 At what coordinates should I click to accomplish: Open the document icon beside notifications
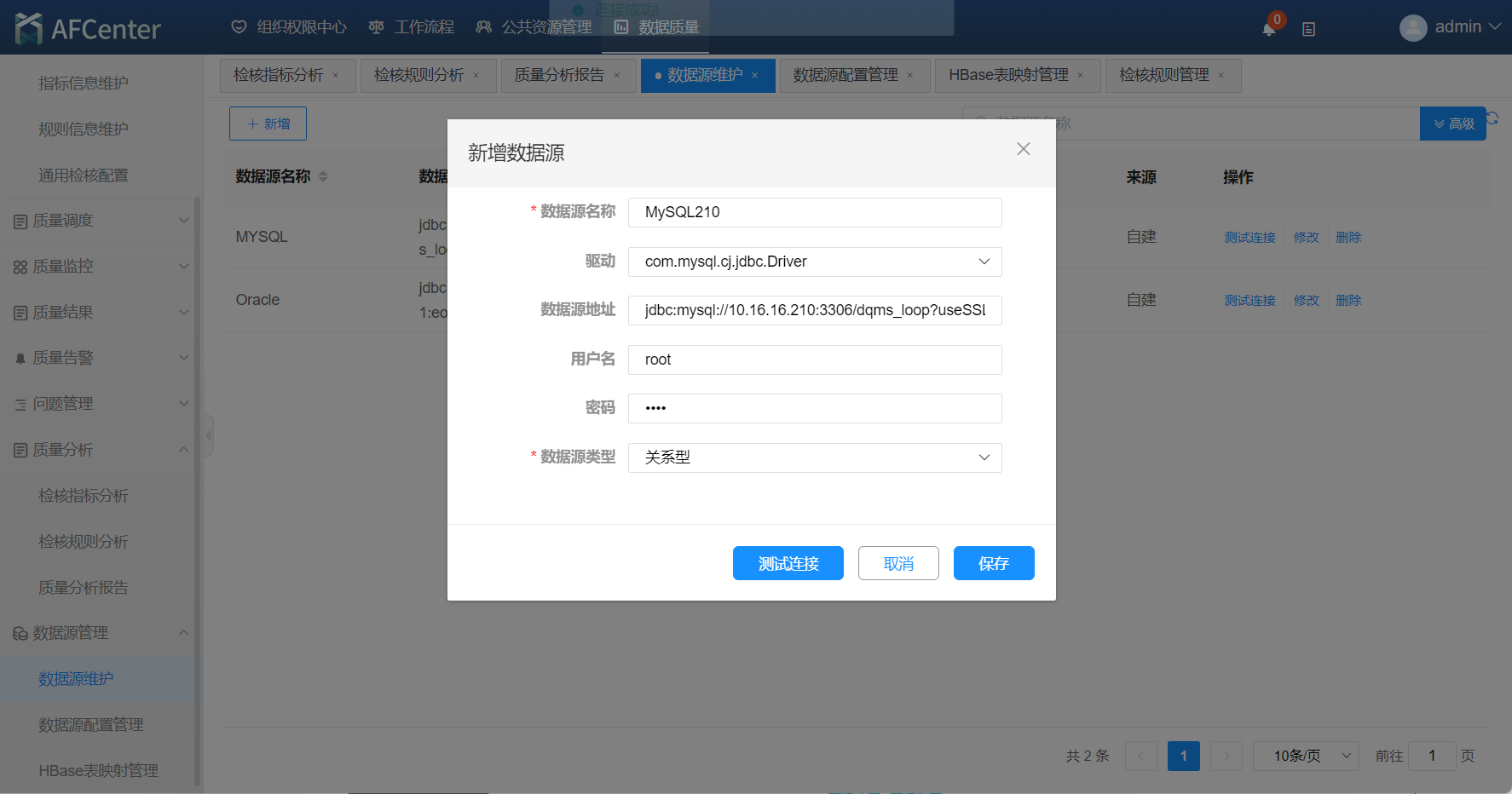(1308, 29)
